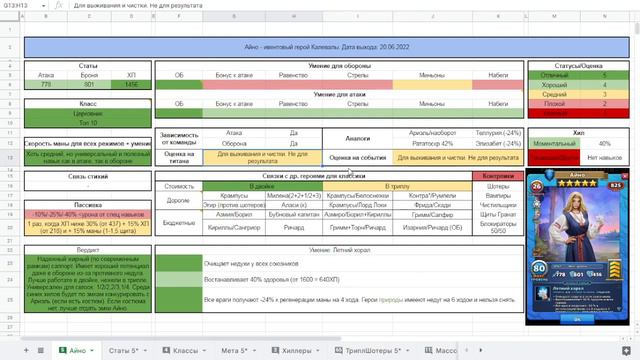Click the sheet icon on ТриплШотеры 5* tab
The width and height of the screenshot is (640, 360).
point(339,350)
